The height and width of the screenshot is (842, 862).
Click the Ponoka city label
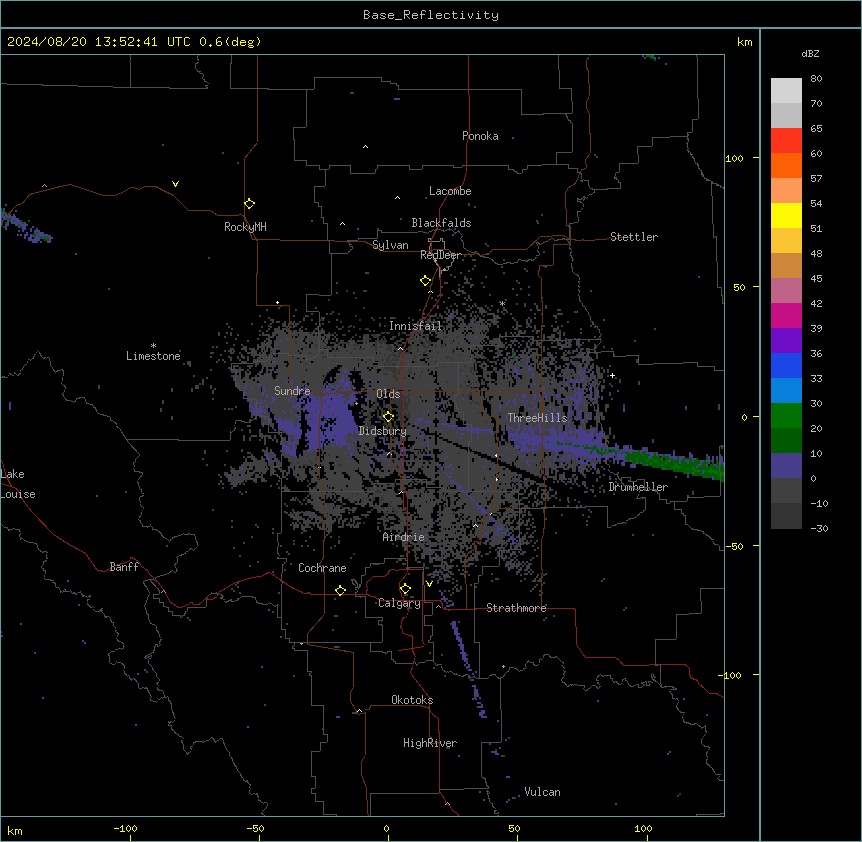480,136
